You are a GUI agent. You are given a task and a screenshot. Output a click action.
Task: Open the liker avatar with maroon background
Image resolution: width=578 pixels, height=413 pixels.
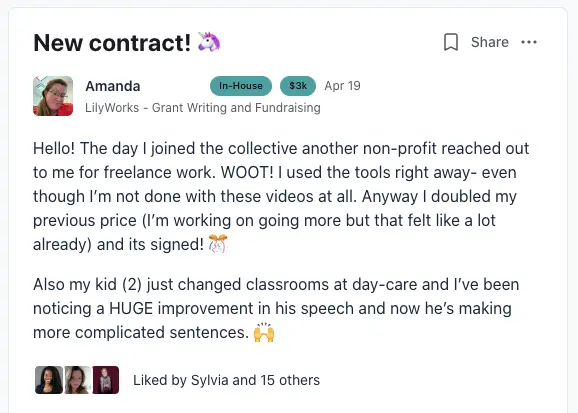pyautogui.click(x=106, y=380)
